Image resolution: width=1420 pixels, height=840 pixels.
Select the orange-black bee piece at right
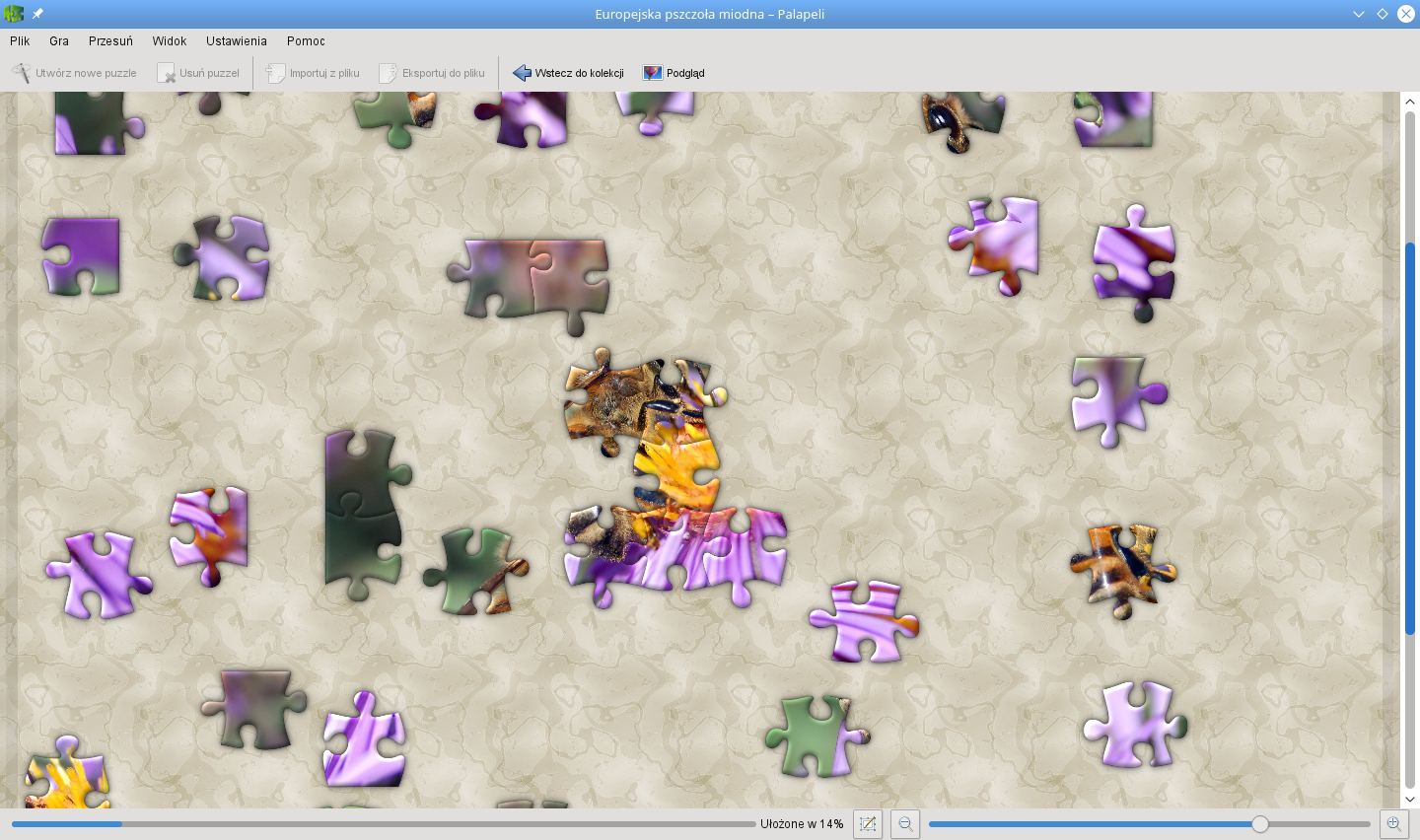(x=1122, y=570)
